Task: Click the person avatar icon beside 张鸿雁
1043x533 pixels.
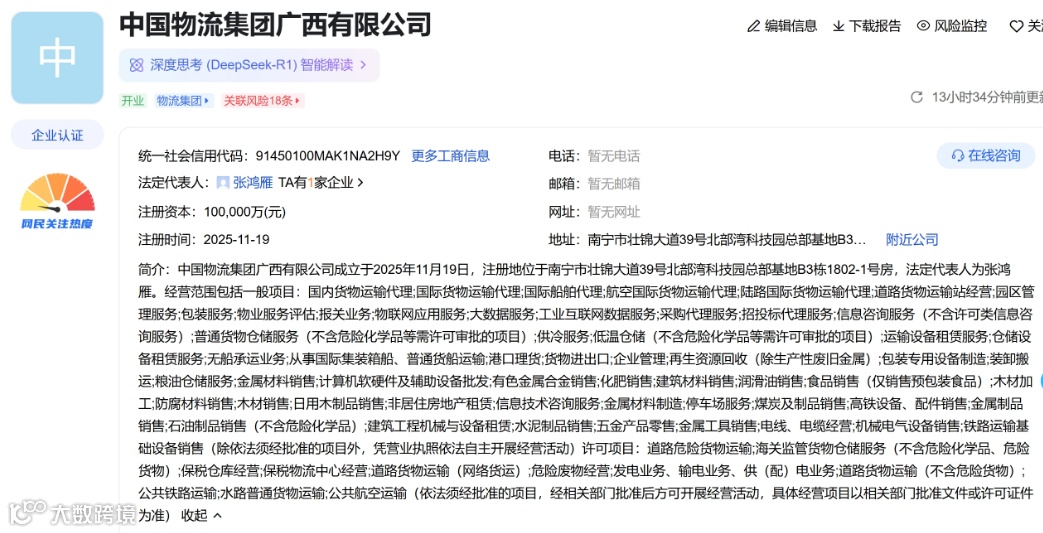Action: (x=224, y=182)
